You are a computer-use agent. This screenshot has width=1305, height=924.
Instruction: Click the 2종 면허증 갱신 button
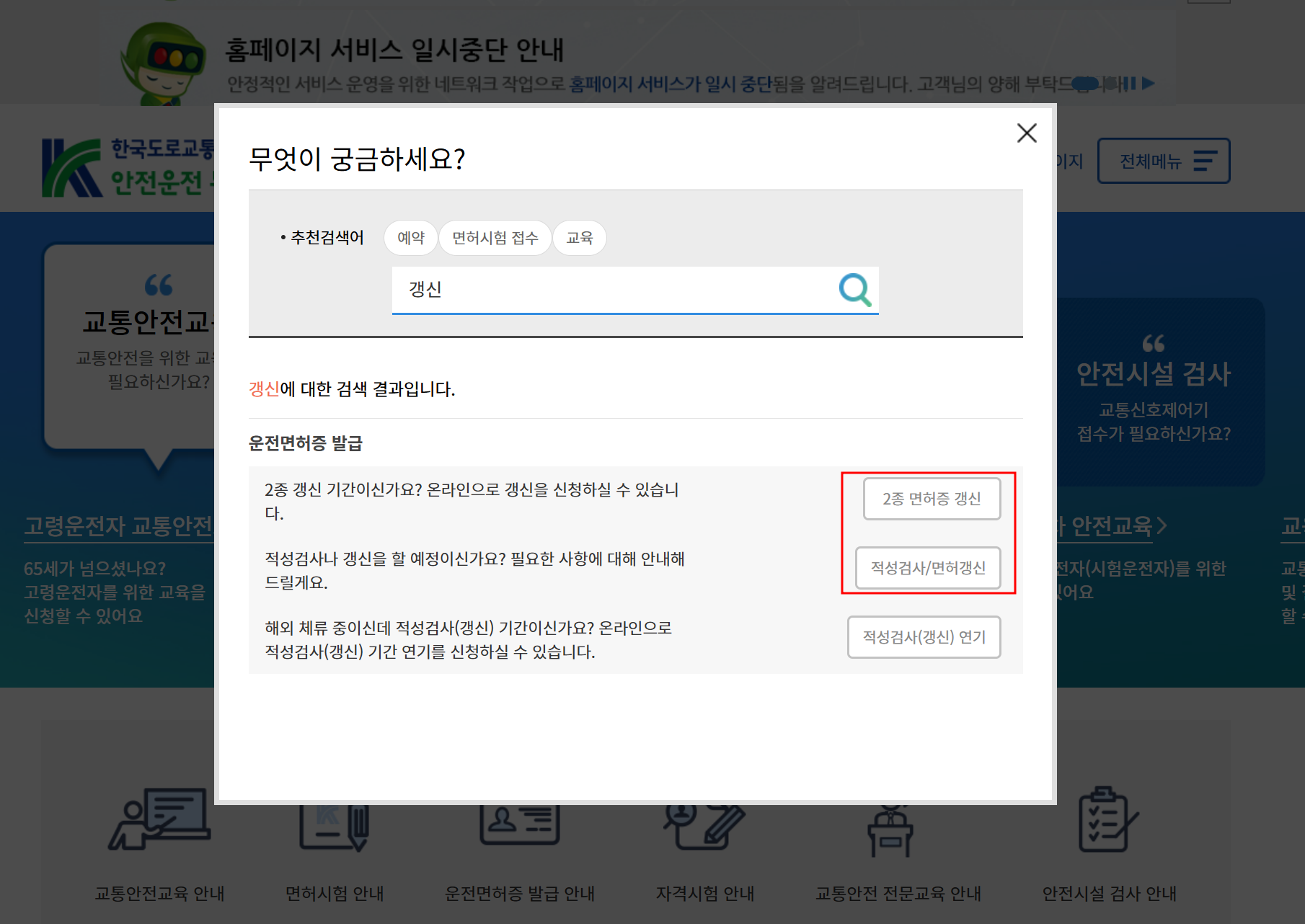932,499
